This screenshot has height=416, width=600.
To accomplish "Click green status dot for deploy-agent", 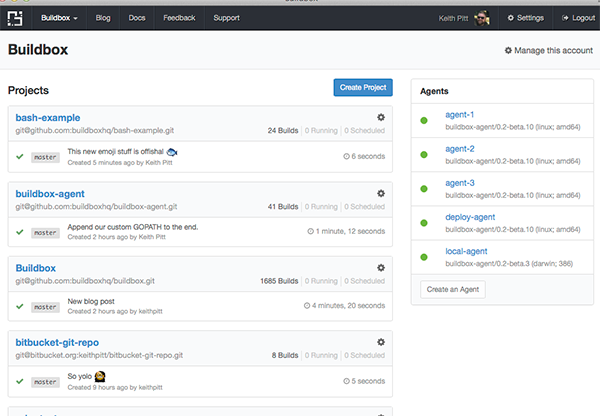I will click(x=424, y=222).
